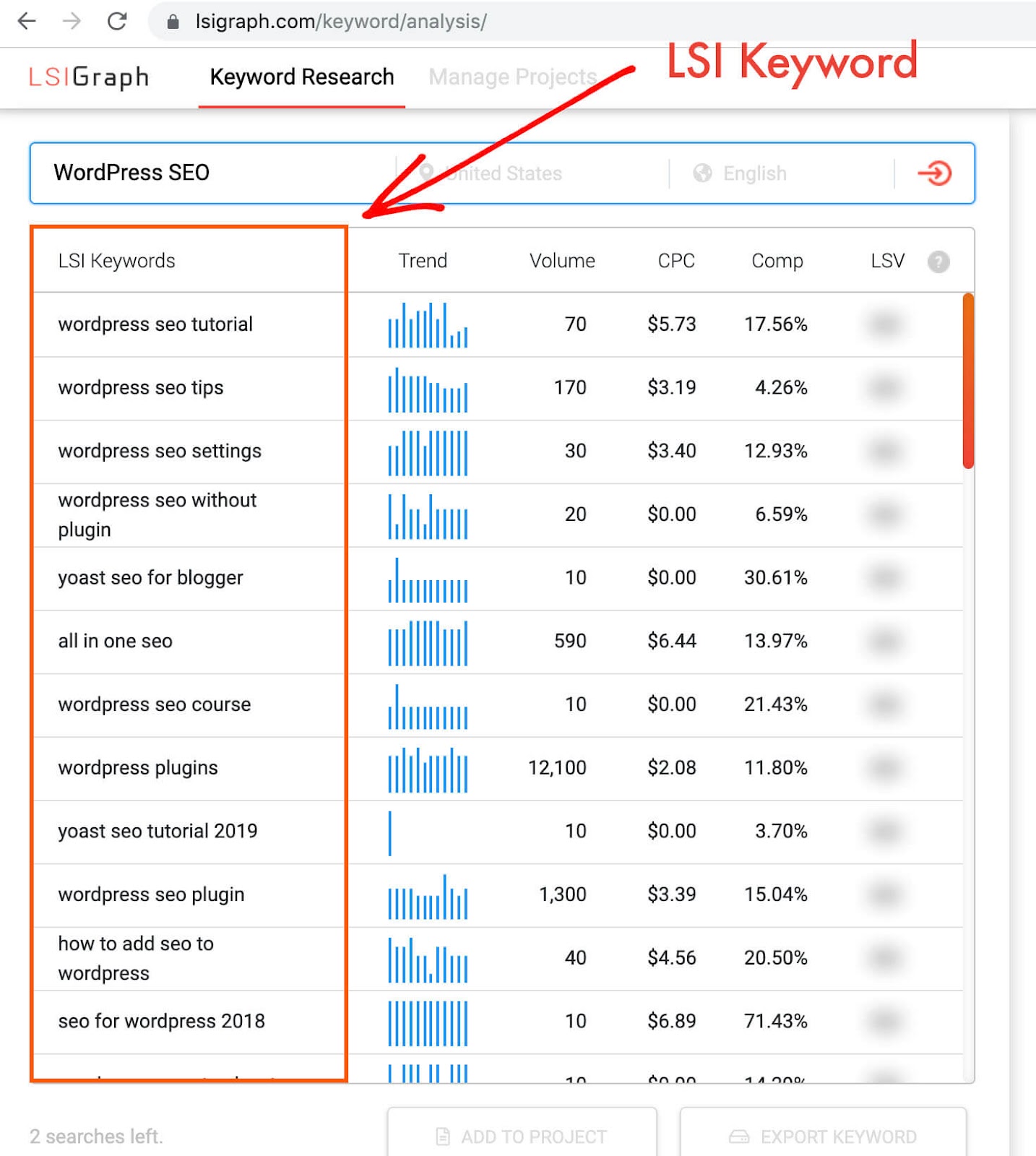This screenshot has width=1036, height=1156.
Task: Switch to Keyword Research tab
Action: 302,77
